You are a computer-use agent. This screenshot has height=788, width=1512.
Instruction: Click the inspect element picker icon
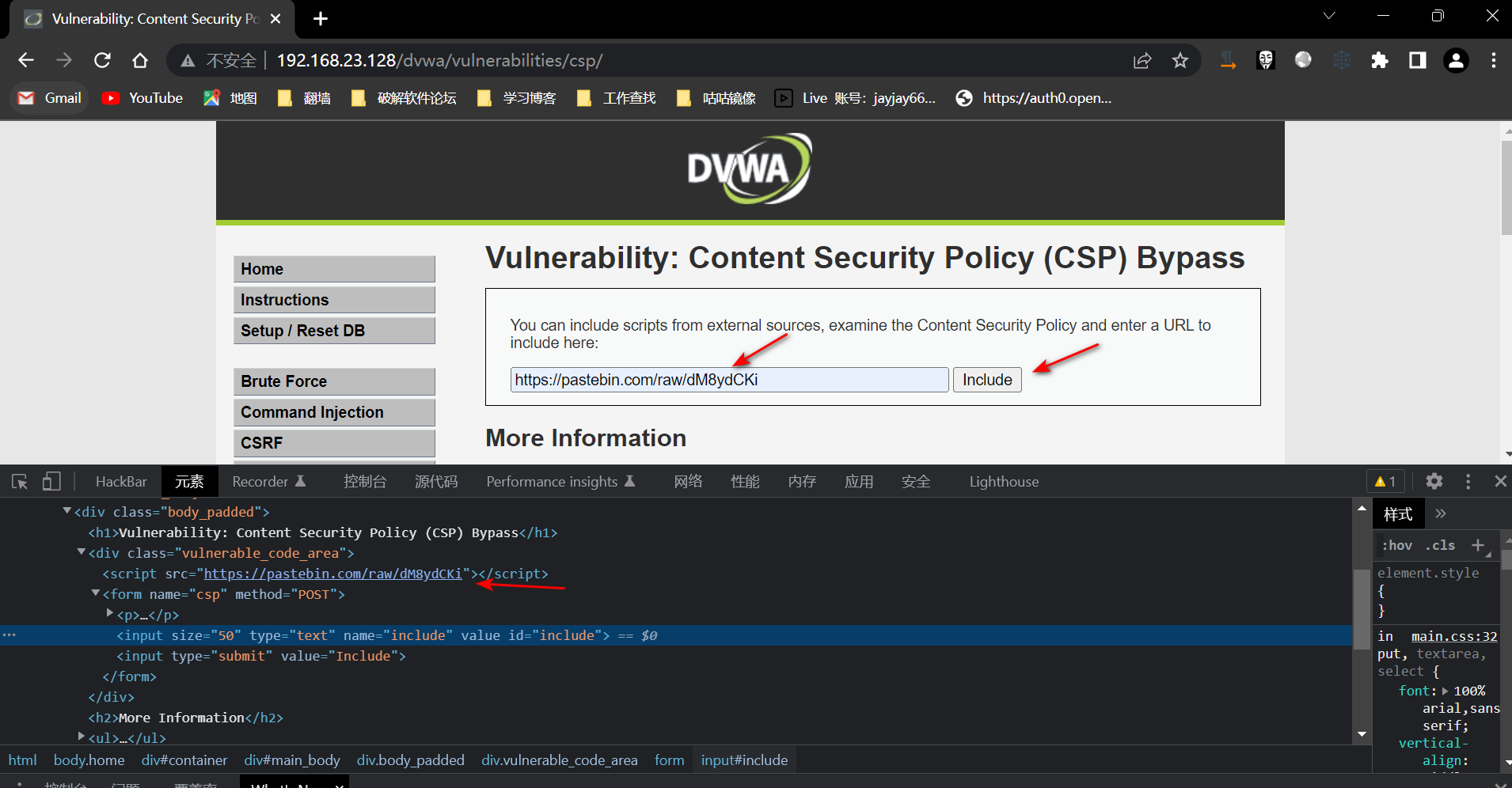[x=20, y=482]
